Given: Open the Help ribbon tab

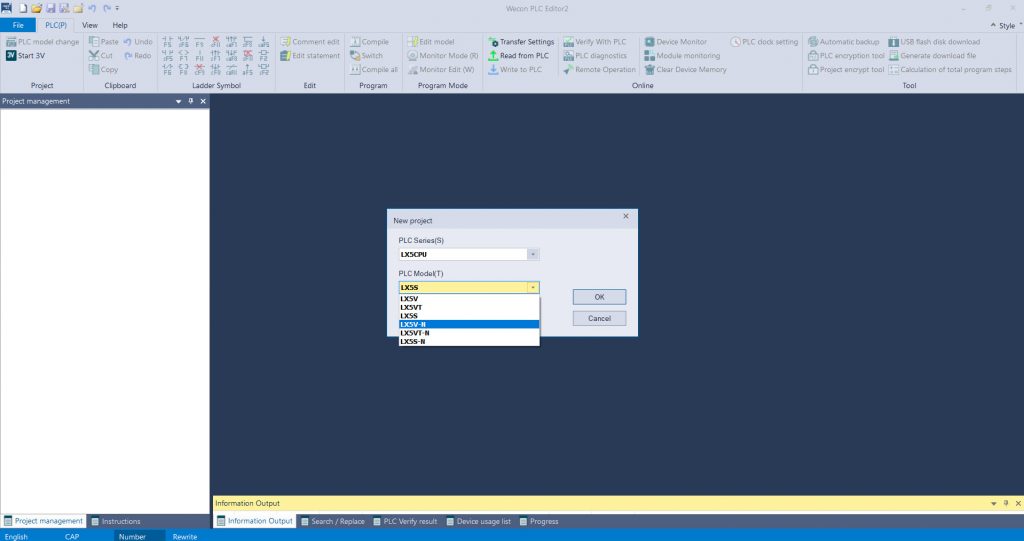Looking at the screenshot, I should (120, 25).
